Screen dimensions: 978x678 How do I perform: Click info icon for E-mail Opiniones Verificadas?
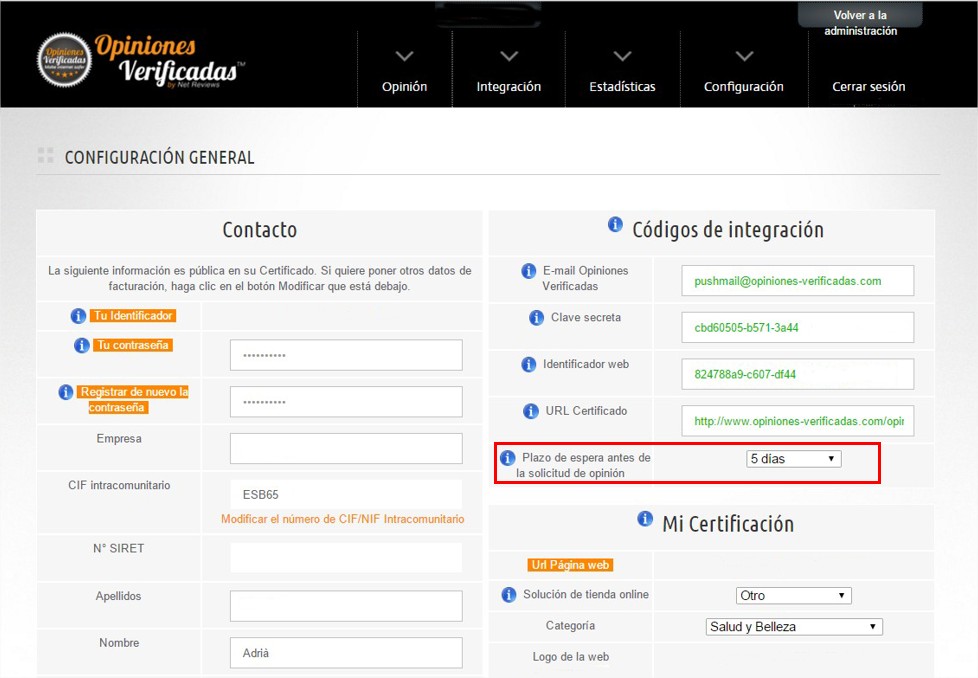[528, 271]
